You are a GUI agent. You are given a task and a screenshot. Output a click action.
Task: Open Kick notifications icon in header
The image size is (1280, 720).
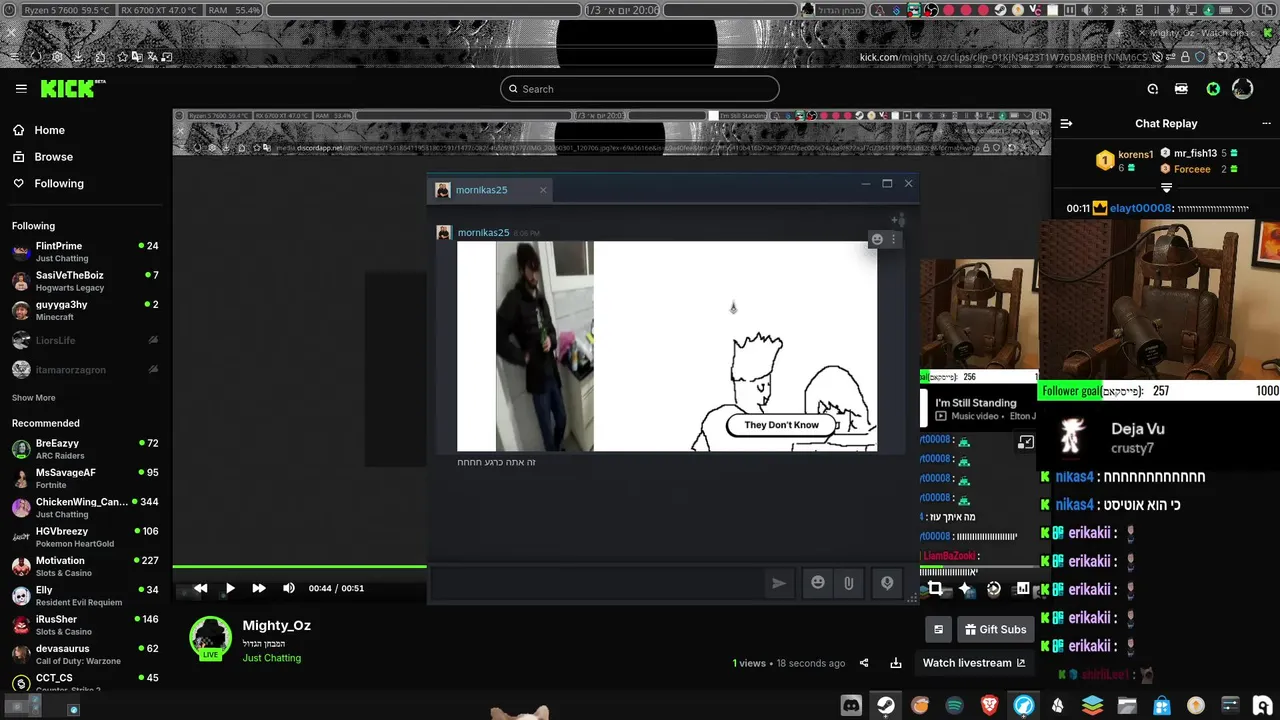coord(1153,89)
